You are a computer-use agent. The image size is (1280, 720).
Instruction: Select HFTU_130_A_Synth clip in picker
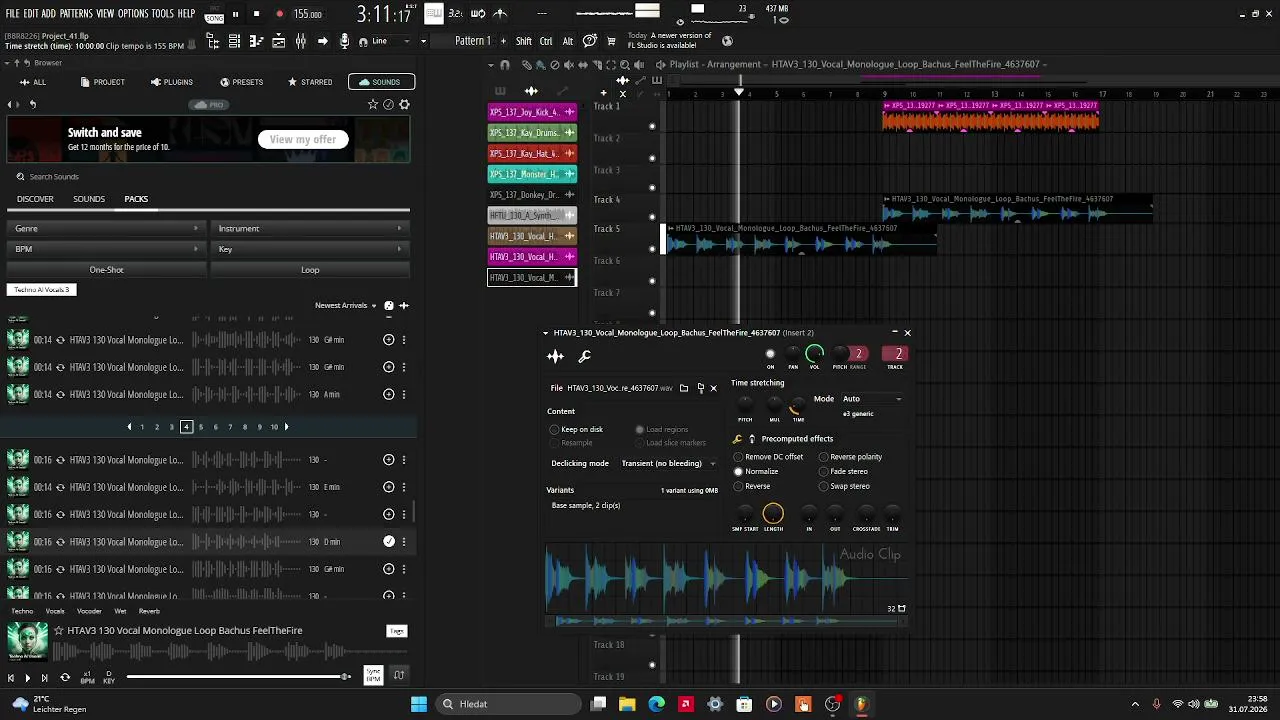532,215
